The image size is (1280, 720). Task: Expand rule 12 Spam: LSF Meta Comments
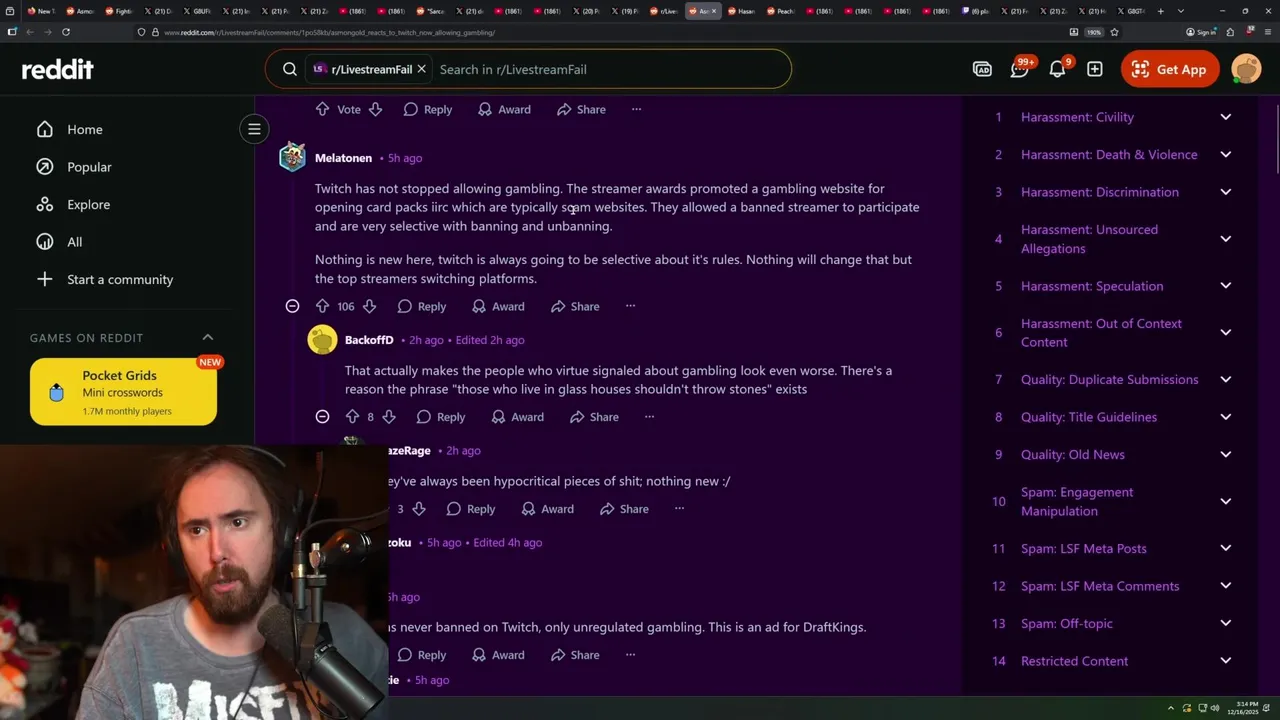click(1225, 586)
